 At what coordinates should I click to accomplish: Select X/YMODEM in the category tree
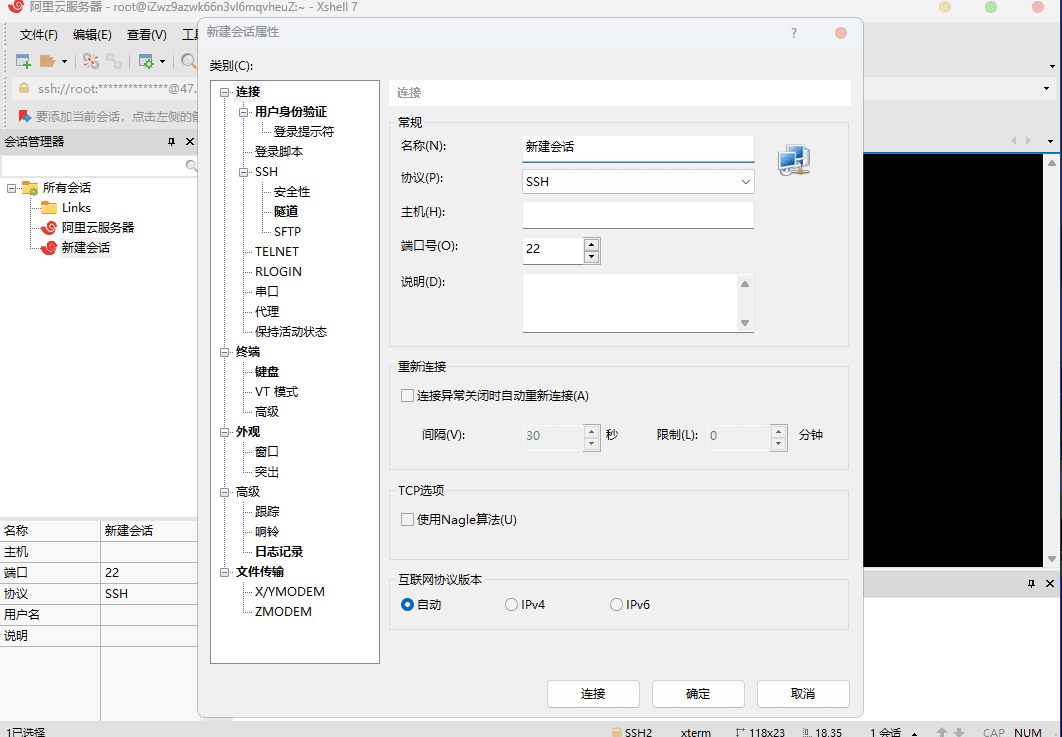click(290, 592)
